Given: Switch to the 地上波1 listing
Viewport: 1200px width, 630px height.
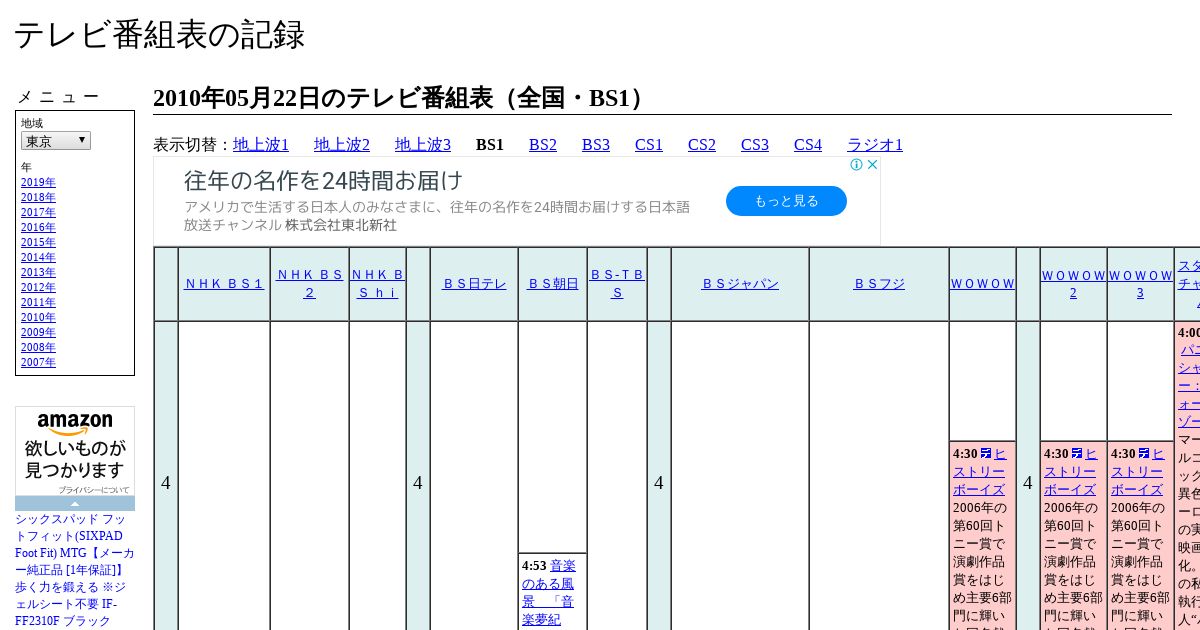Looking at the screenshot, I should coord(261,145).
